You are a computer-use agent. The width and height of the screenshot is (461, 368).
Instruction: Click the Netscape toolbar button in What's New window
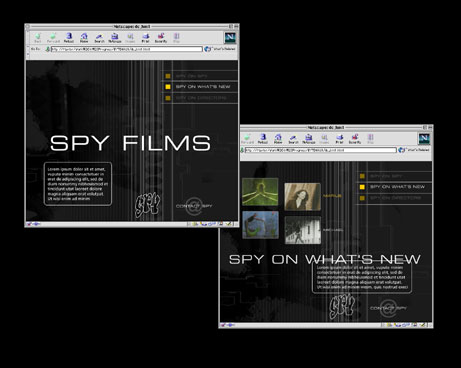[309, 138]
